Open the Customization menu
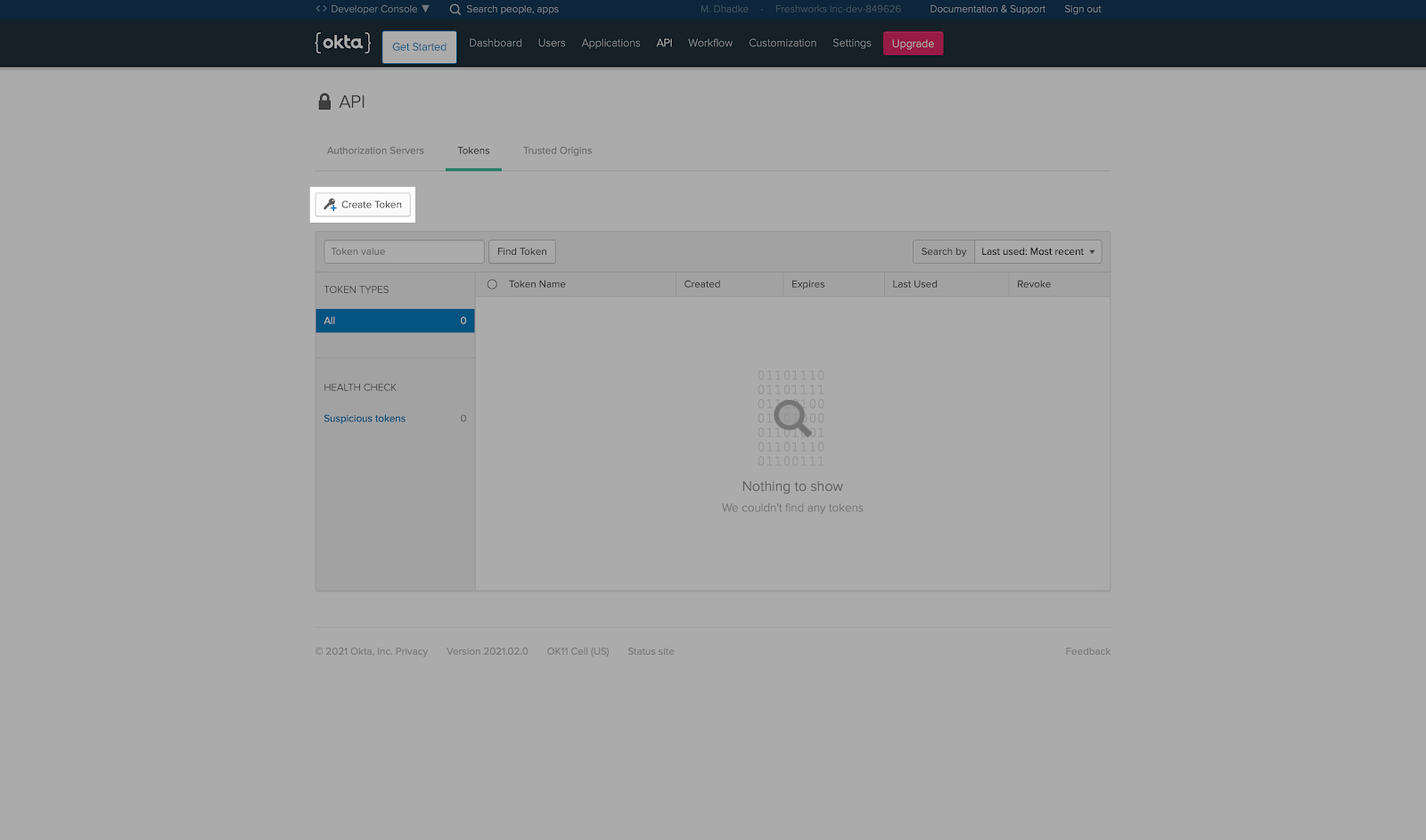The width and height of the screenshot is (1426, 840). click(783, 43)
